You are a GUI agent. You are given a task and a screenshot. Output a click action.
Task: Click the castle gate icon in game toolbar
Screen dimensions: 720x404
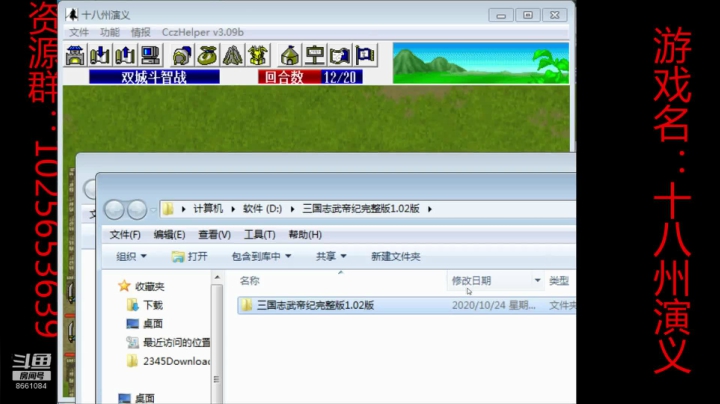[x=75, y=55]
